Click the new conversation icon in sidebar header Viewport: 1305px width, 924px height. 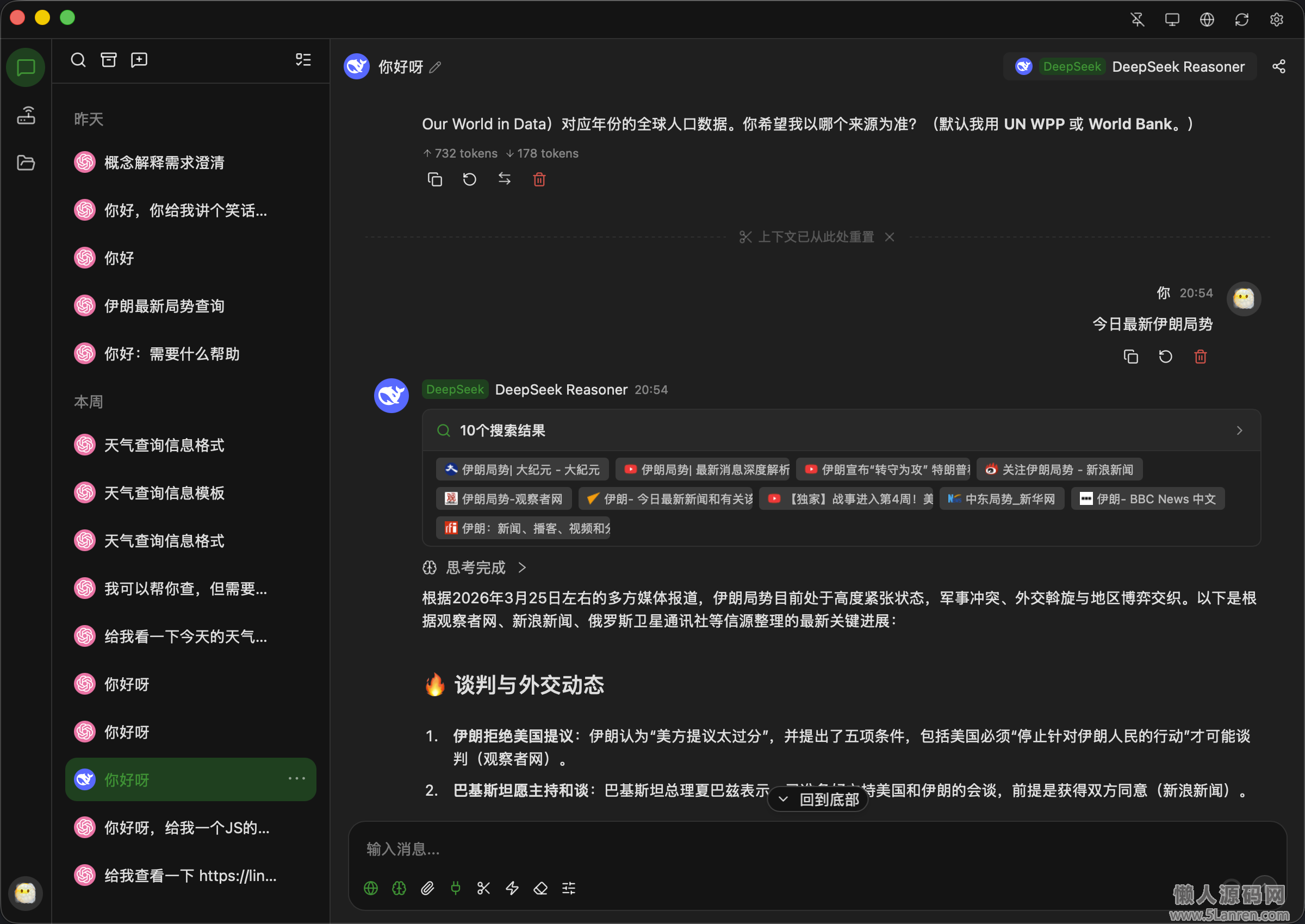[x=139, y=60]
